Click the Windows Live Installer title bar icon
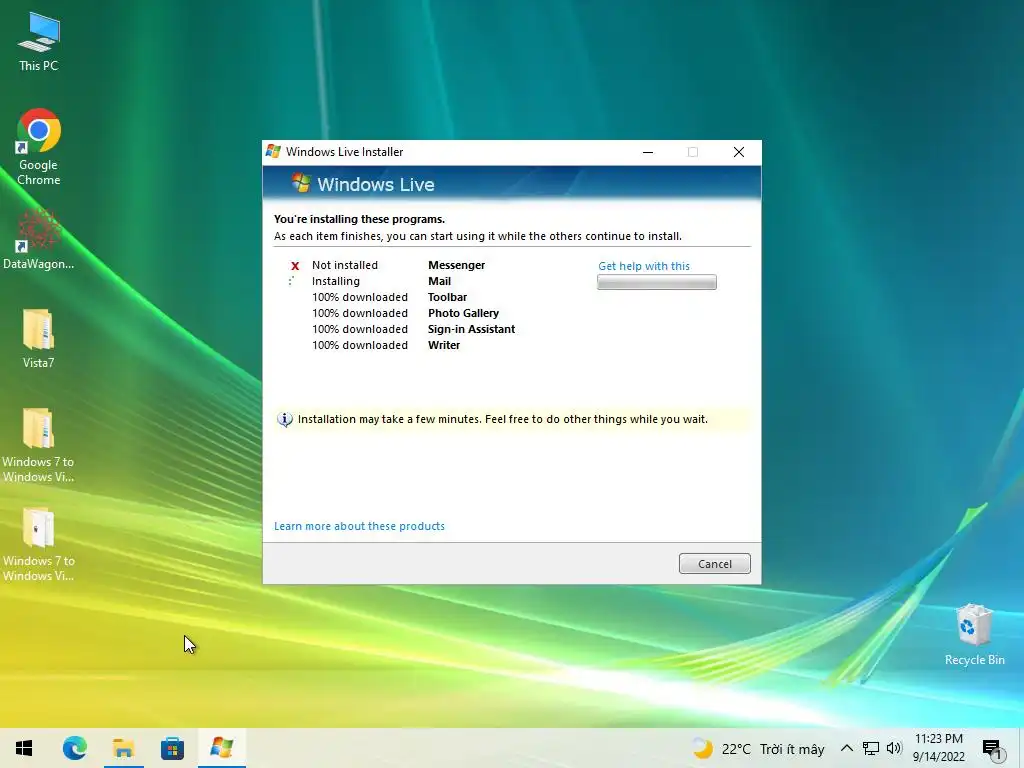Screen dimensions: 1024x768 tap(273, 152)
